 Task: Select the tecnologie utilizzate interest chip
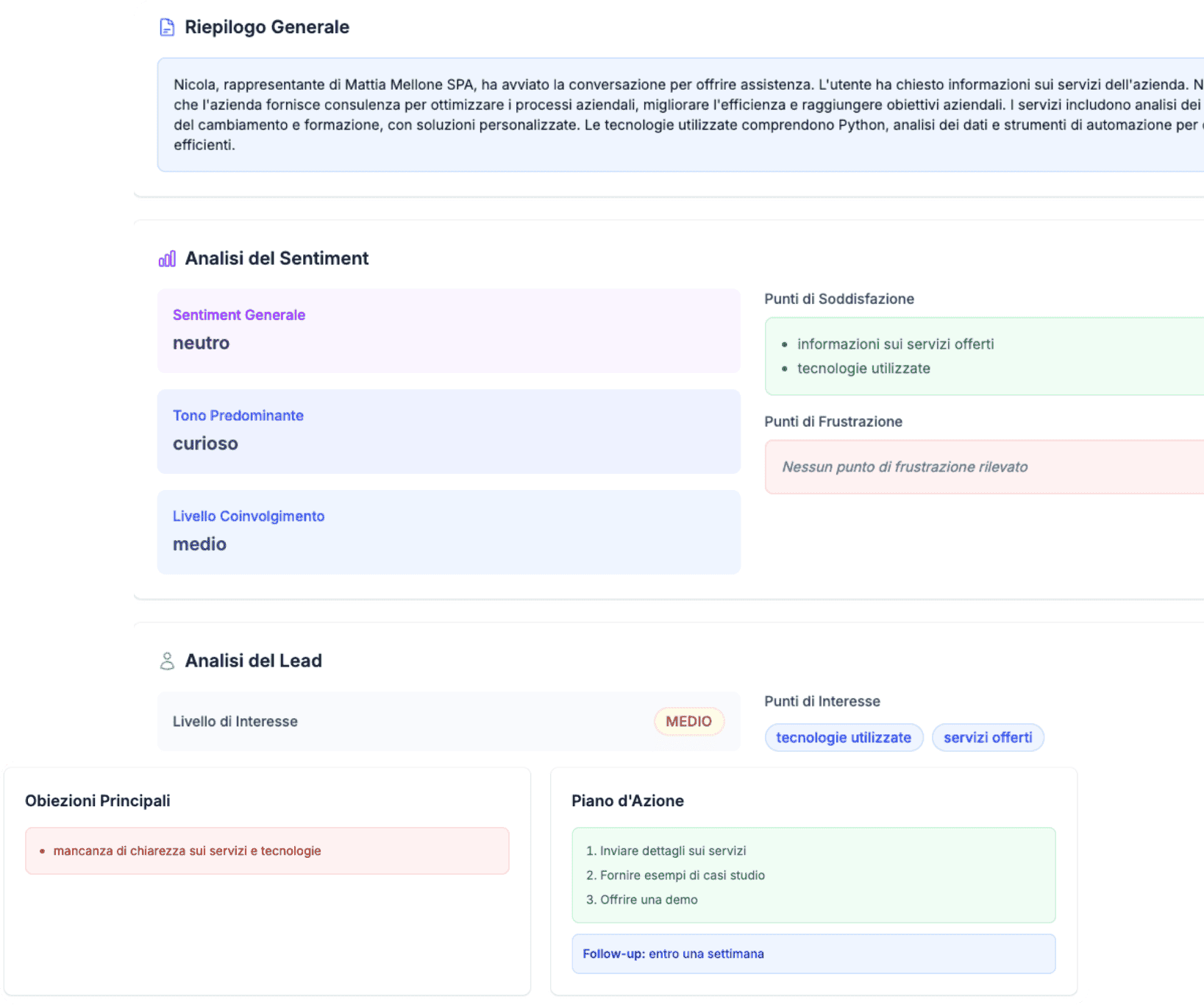click(844, 737)
